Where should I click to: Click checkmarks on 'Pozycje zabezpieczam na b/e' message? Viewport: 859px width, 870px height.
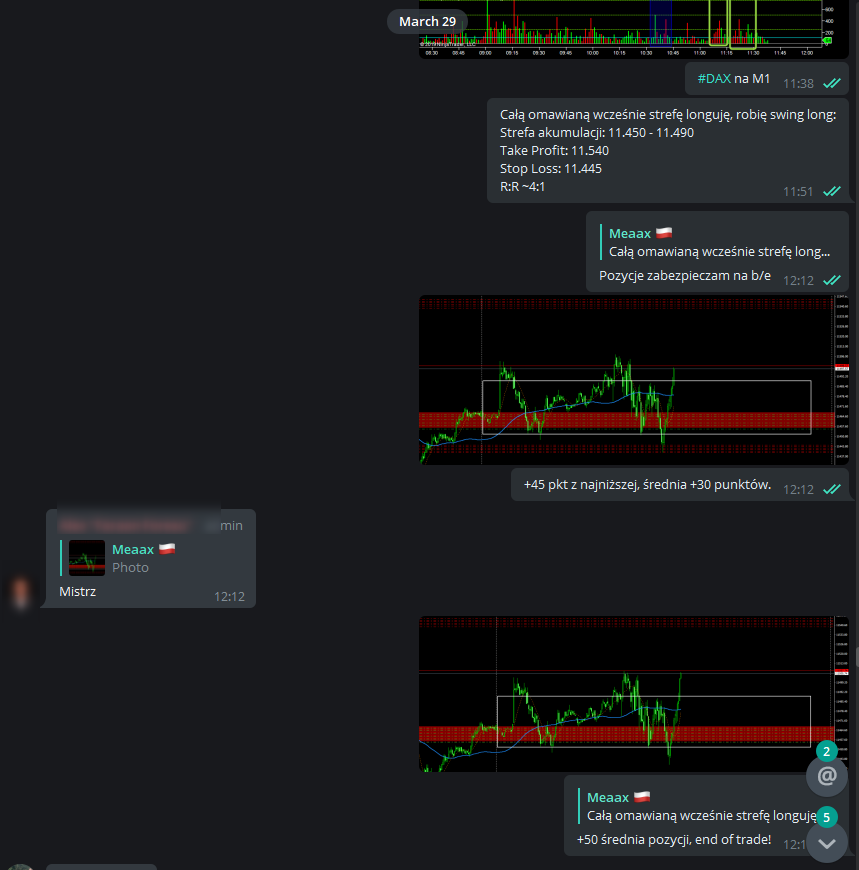tap(831, 281)
